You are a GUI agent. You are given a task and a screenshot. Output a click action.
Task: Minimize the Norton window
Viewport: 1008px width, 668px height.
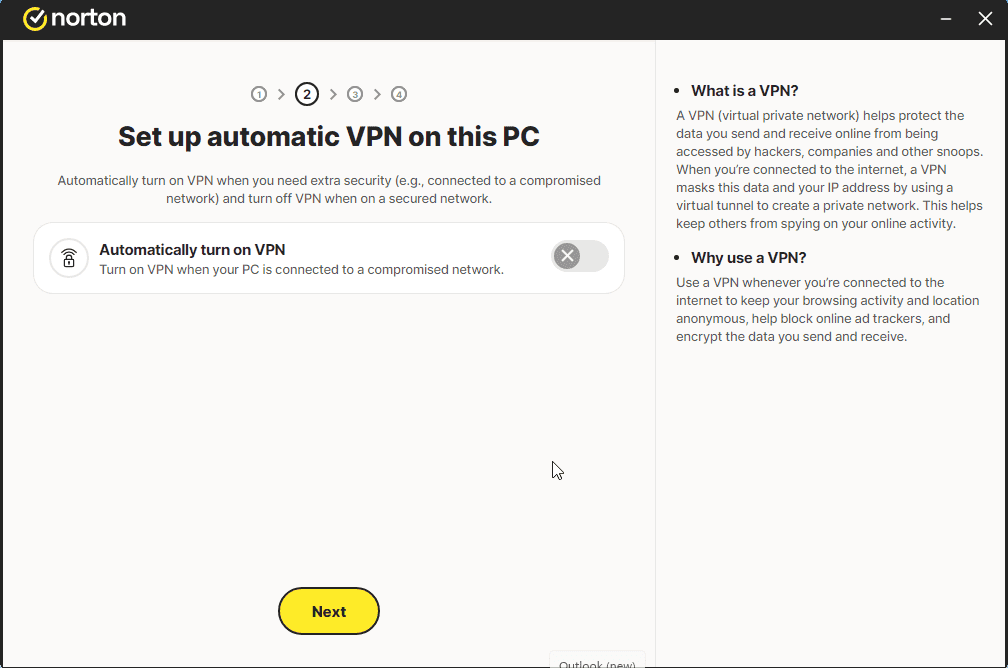944,19
